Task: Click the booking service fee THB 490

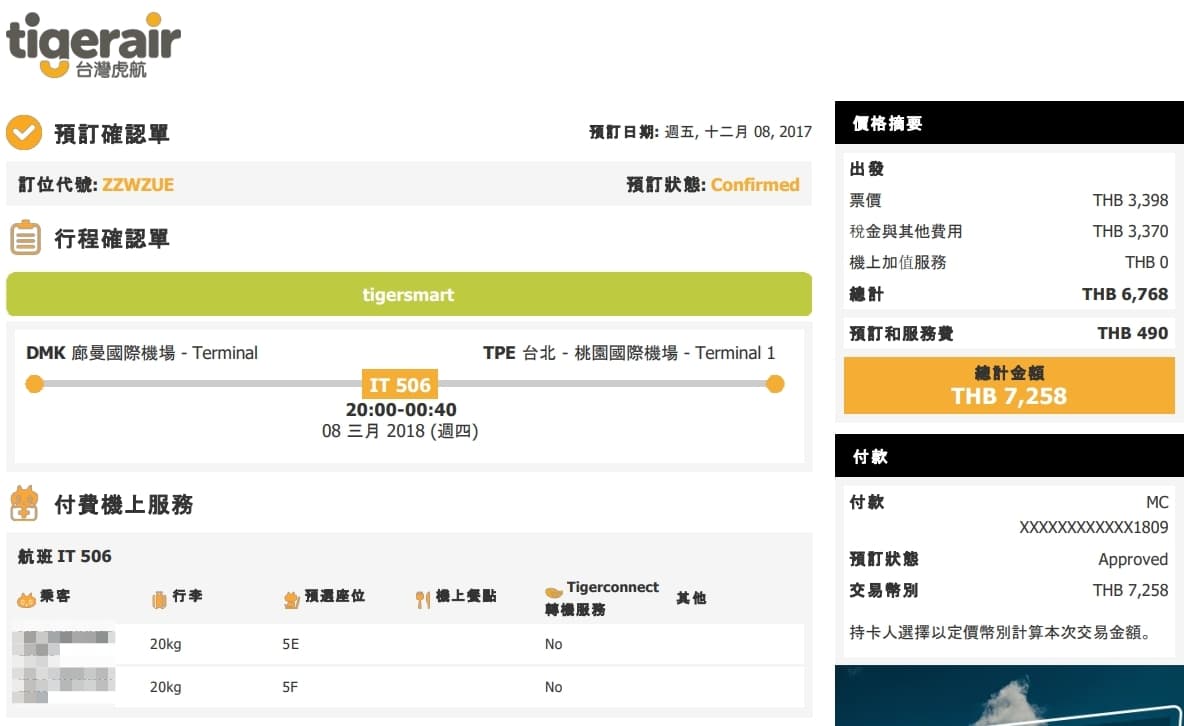Action: [x=1133, y=333]
